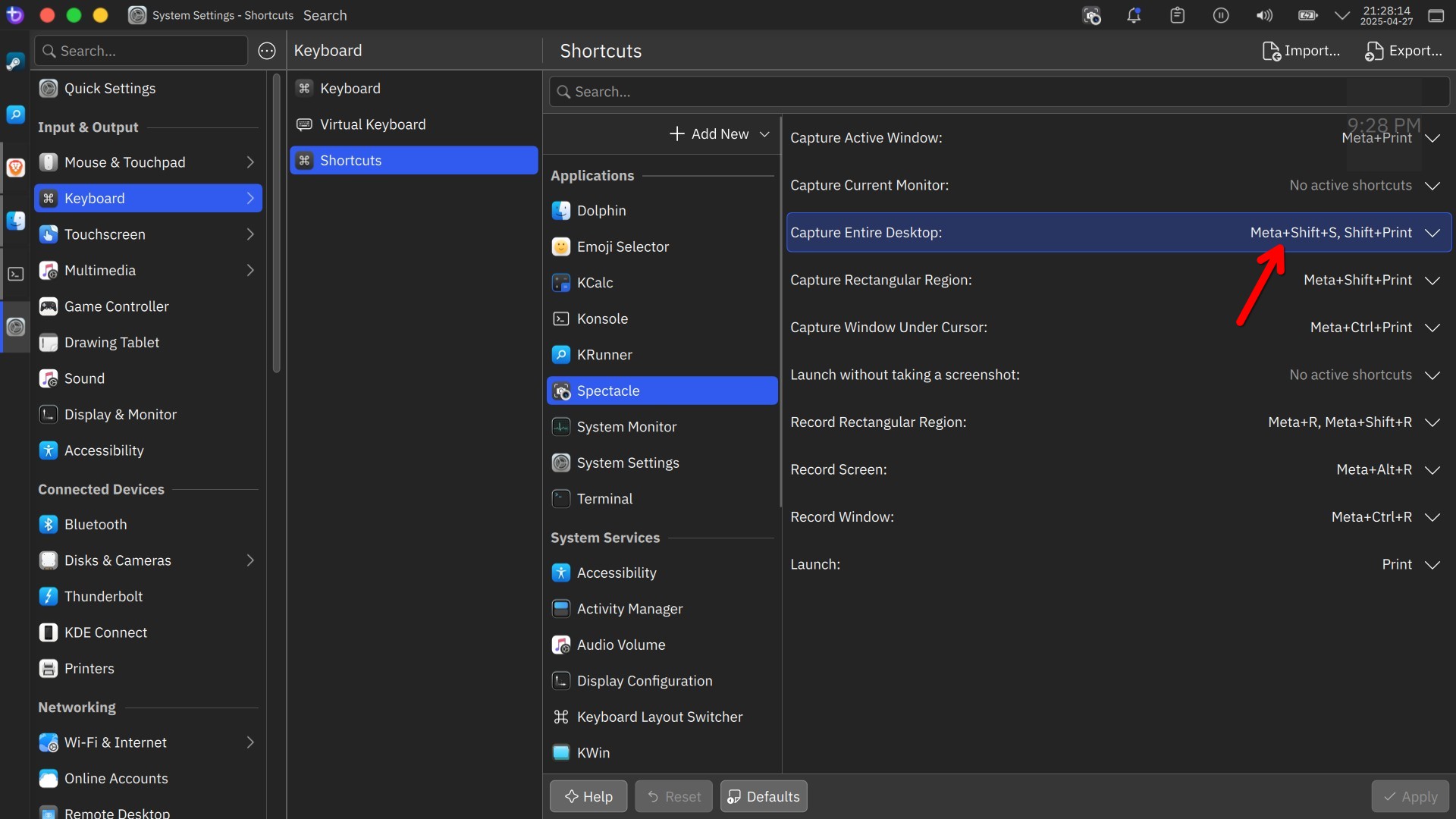Click the Defaults button
The width and height of the screenshot is (1456, 819).
(764, 797)
